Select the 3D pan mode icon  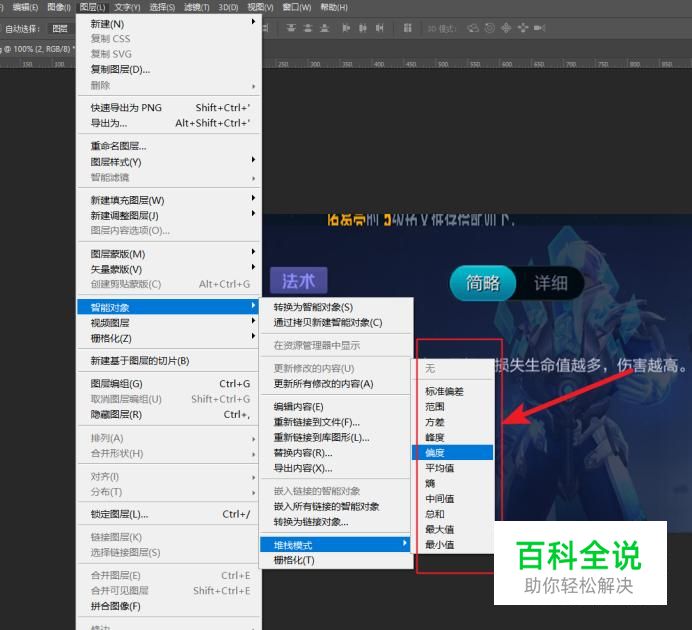[506, 28]
